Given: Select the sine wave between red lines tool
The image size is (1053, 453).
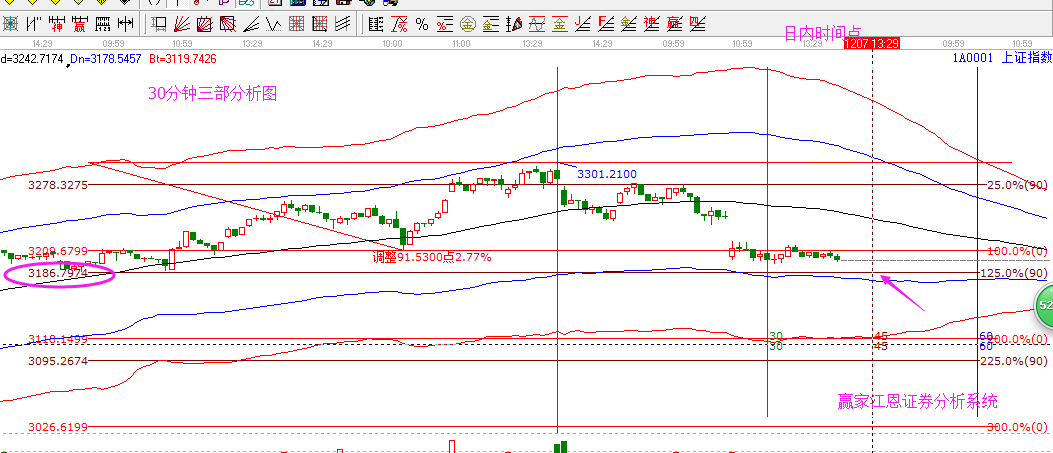Looking at the screenshot, I should tap(536, 25).
